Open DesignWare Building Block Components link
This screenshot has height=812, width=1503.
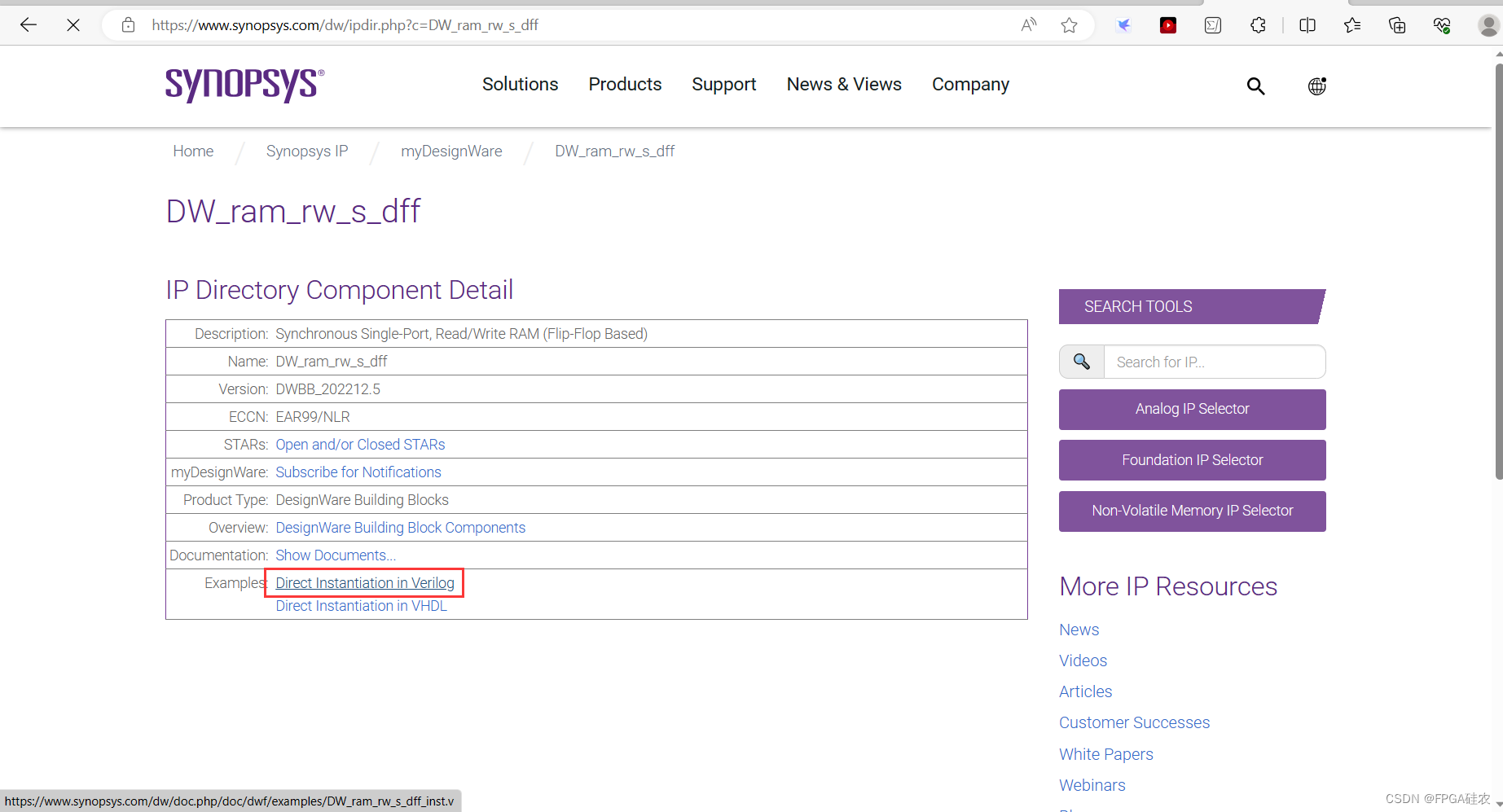click(401, 528)
